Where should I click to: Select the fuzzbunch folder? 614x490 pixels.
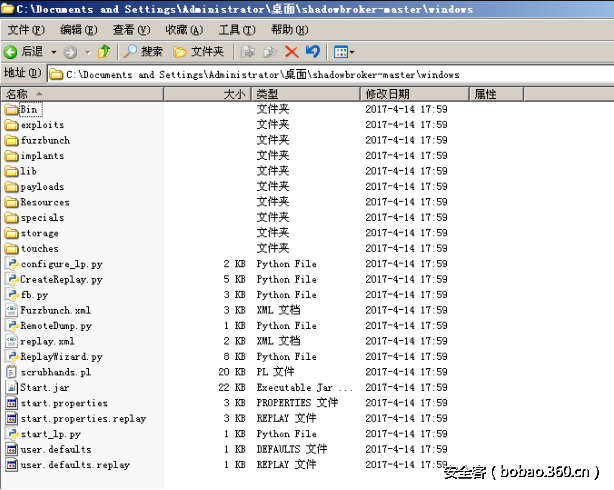coord(38,140)
